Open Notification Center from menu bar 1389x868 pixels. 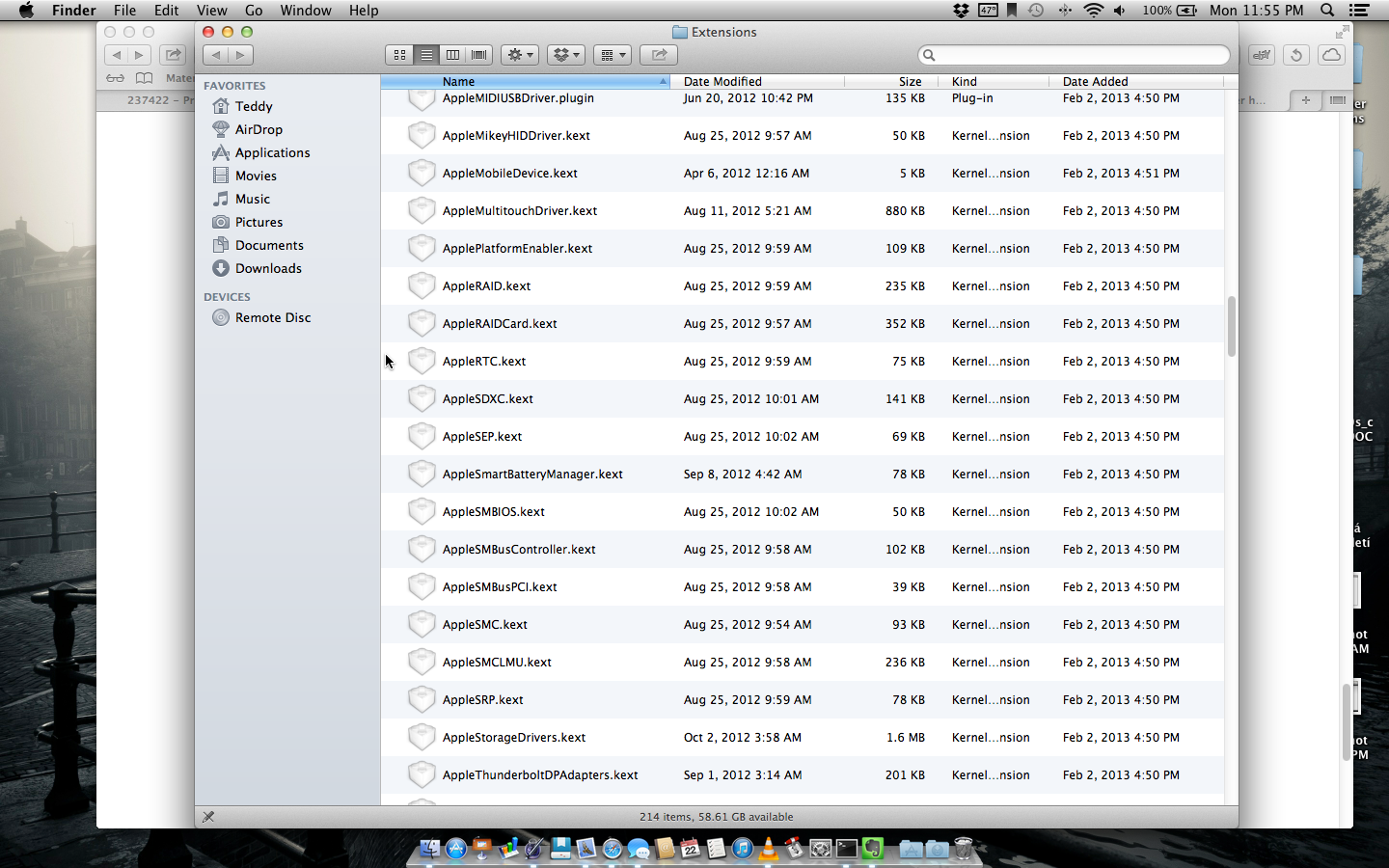click(1359, 11)
